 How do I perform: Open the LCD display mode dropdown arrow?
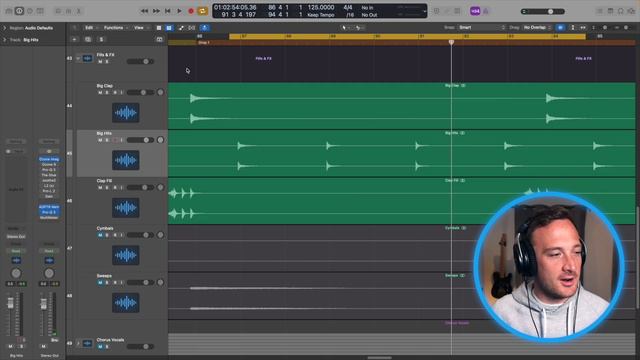[424, 11]
